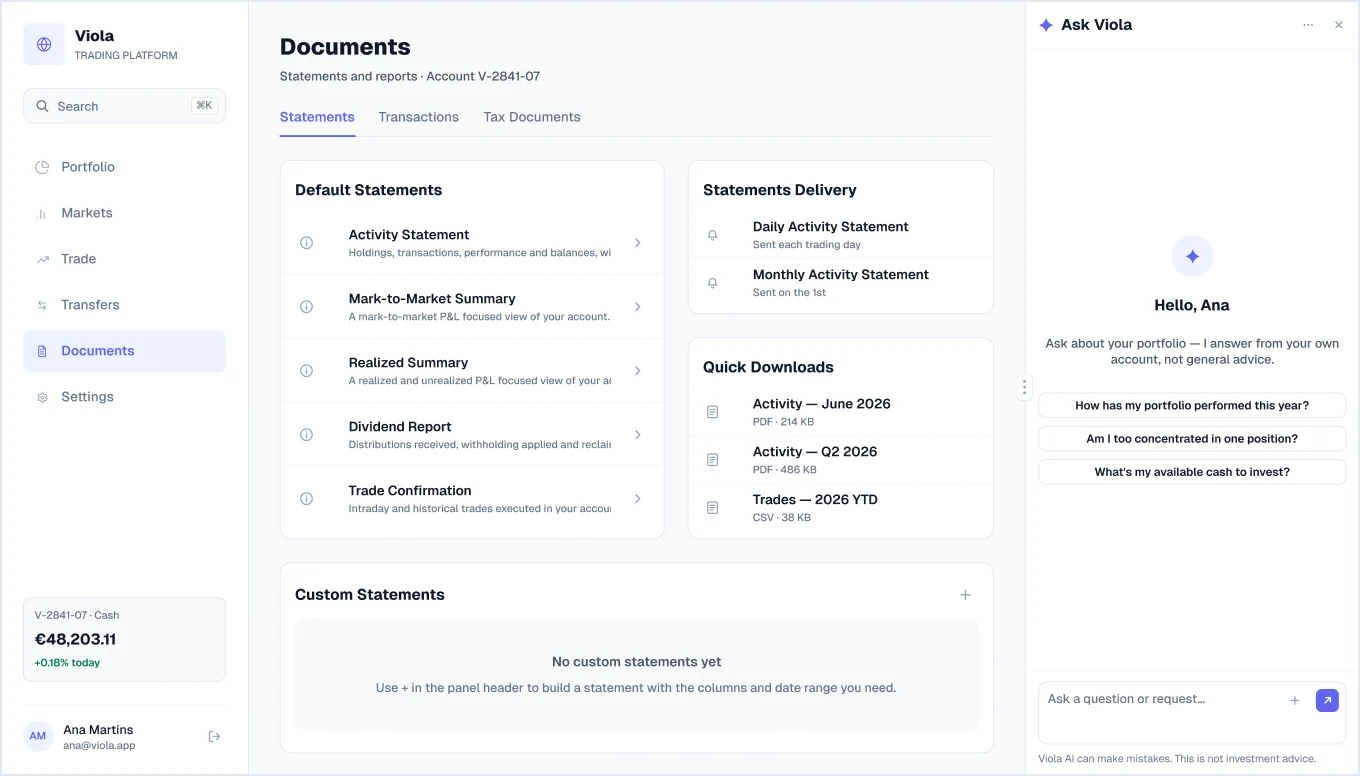Open the Ask Viola more options menu

click(x=1308, y=25)
